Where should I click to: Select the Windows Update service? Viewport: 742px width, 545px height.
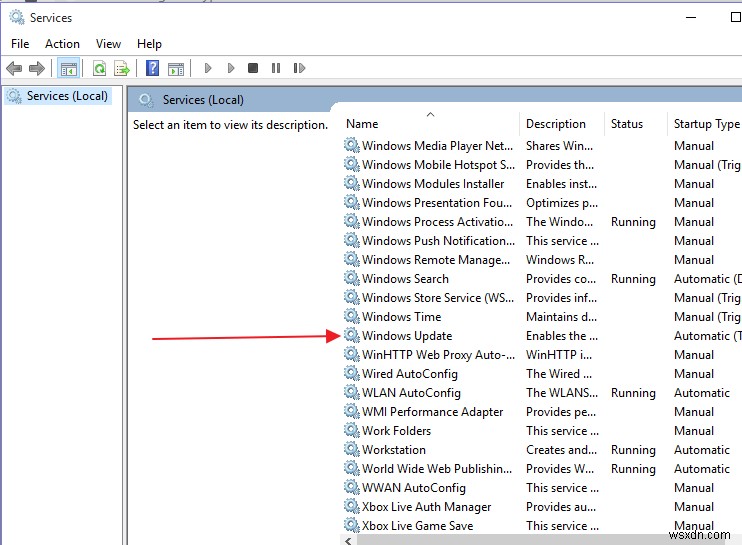(x=407, y=336)
